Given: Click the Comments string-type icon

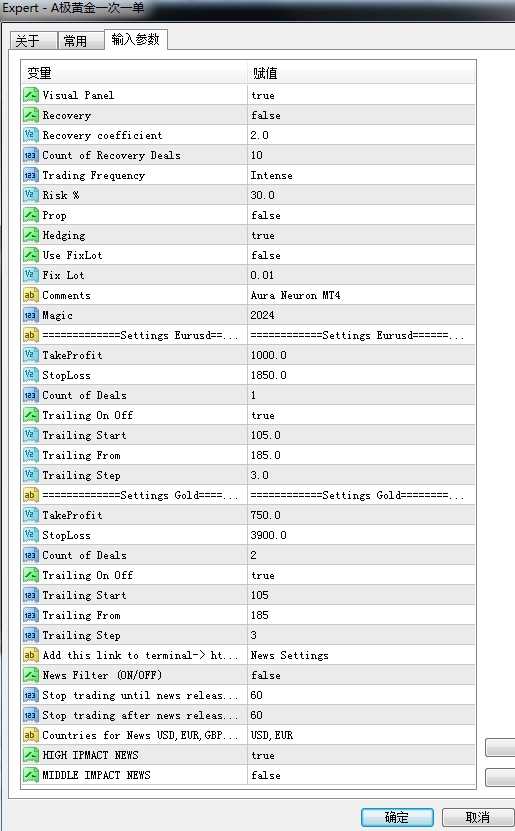Looking at the screenshot, I should 31,295.
